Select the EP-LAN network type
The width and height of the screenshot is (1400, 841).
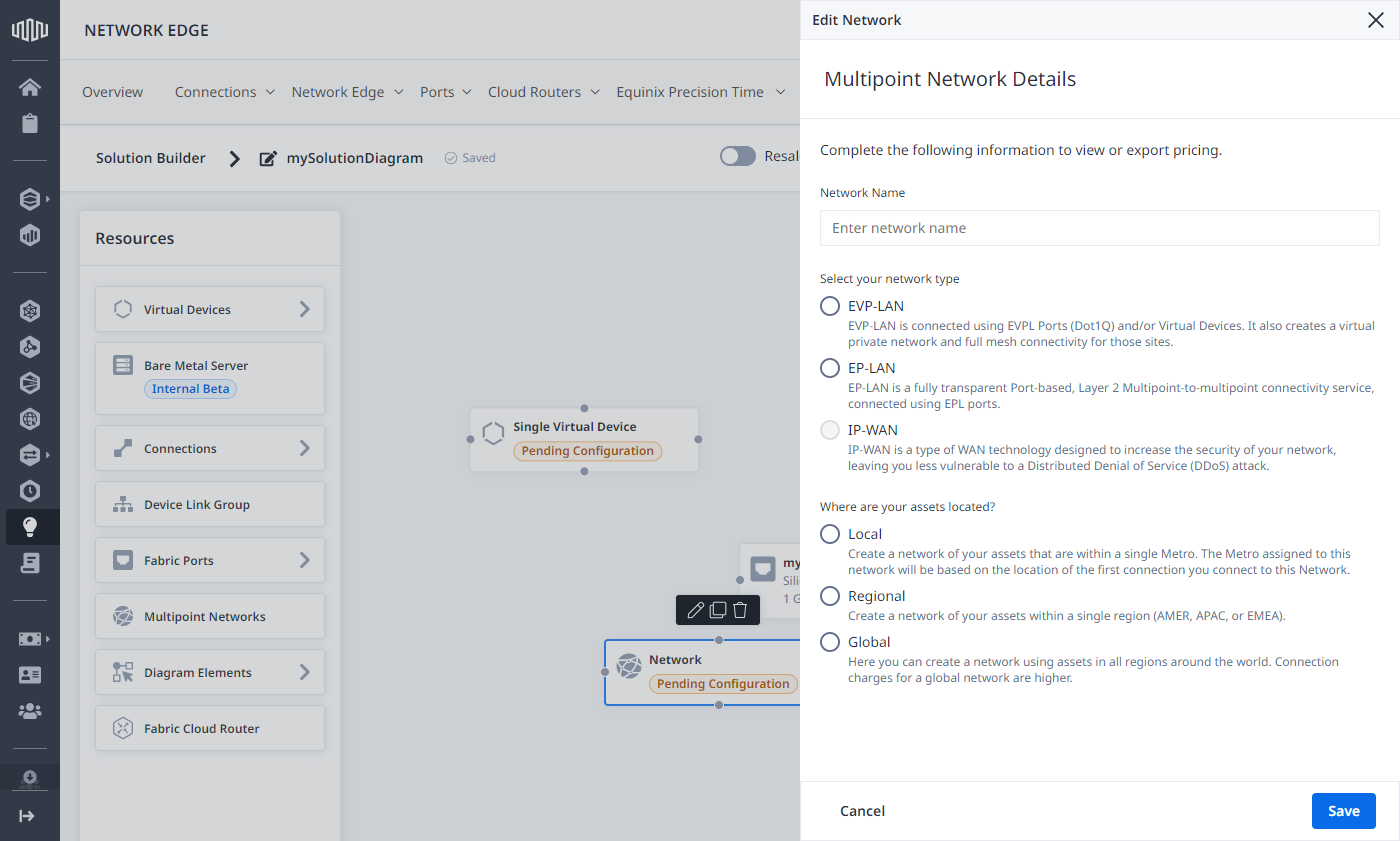click(830, 368)
